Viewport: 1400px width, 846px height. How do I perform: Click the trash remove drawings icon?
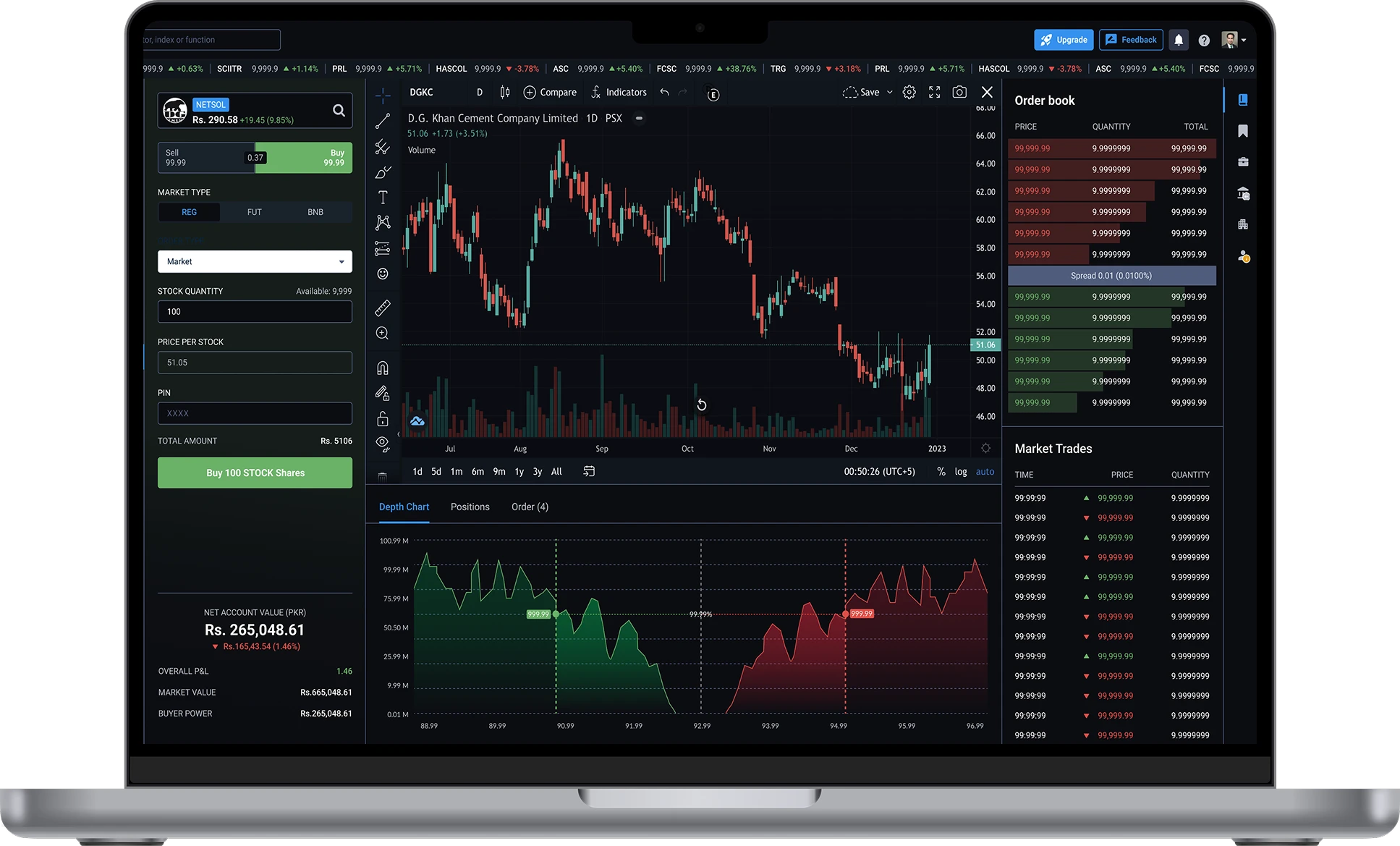pos(383,476)
